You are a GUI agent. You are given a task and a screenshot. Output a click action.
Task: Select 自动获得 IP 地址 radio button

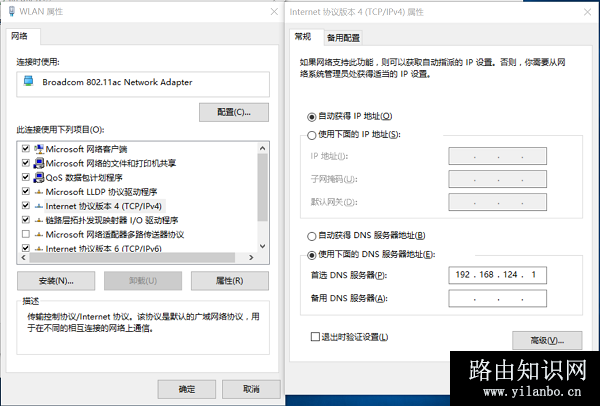(x=312, y=116)
